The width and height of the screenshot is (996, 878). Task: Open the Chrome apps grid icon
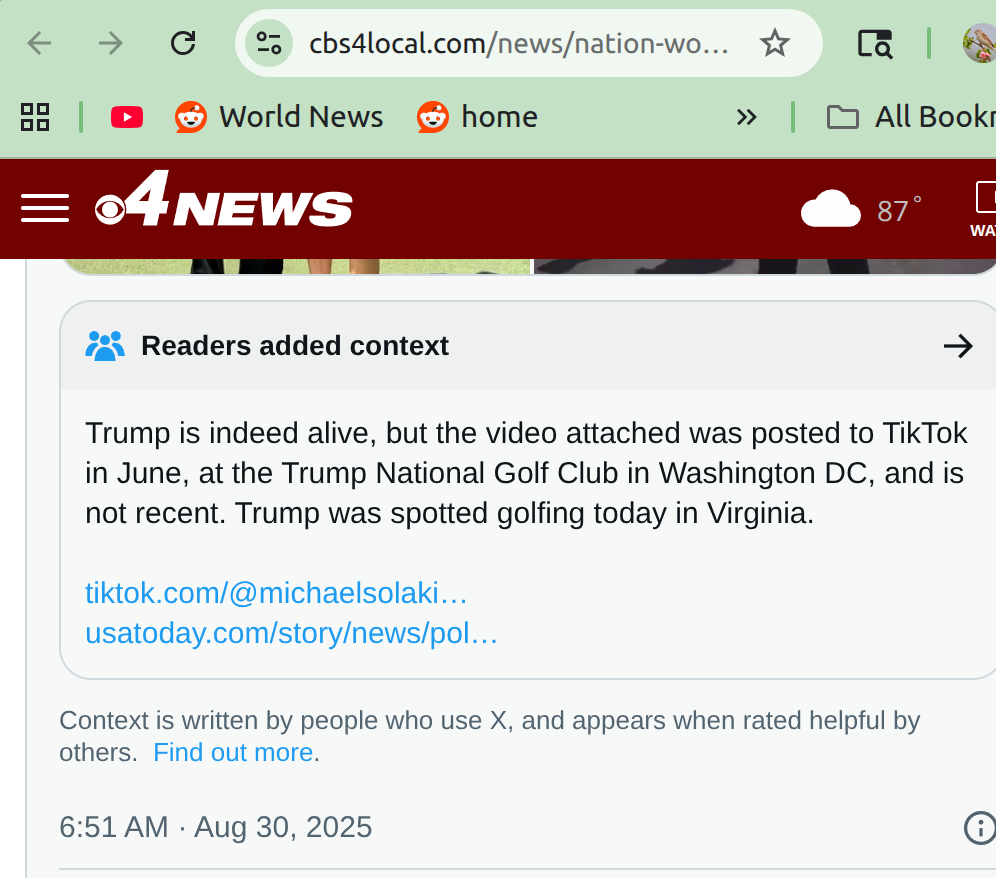pos(35,117)
